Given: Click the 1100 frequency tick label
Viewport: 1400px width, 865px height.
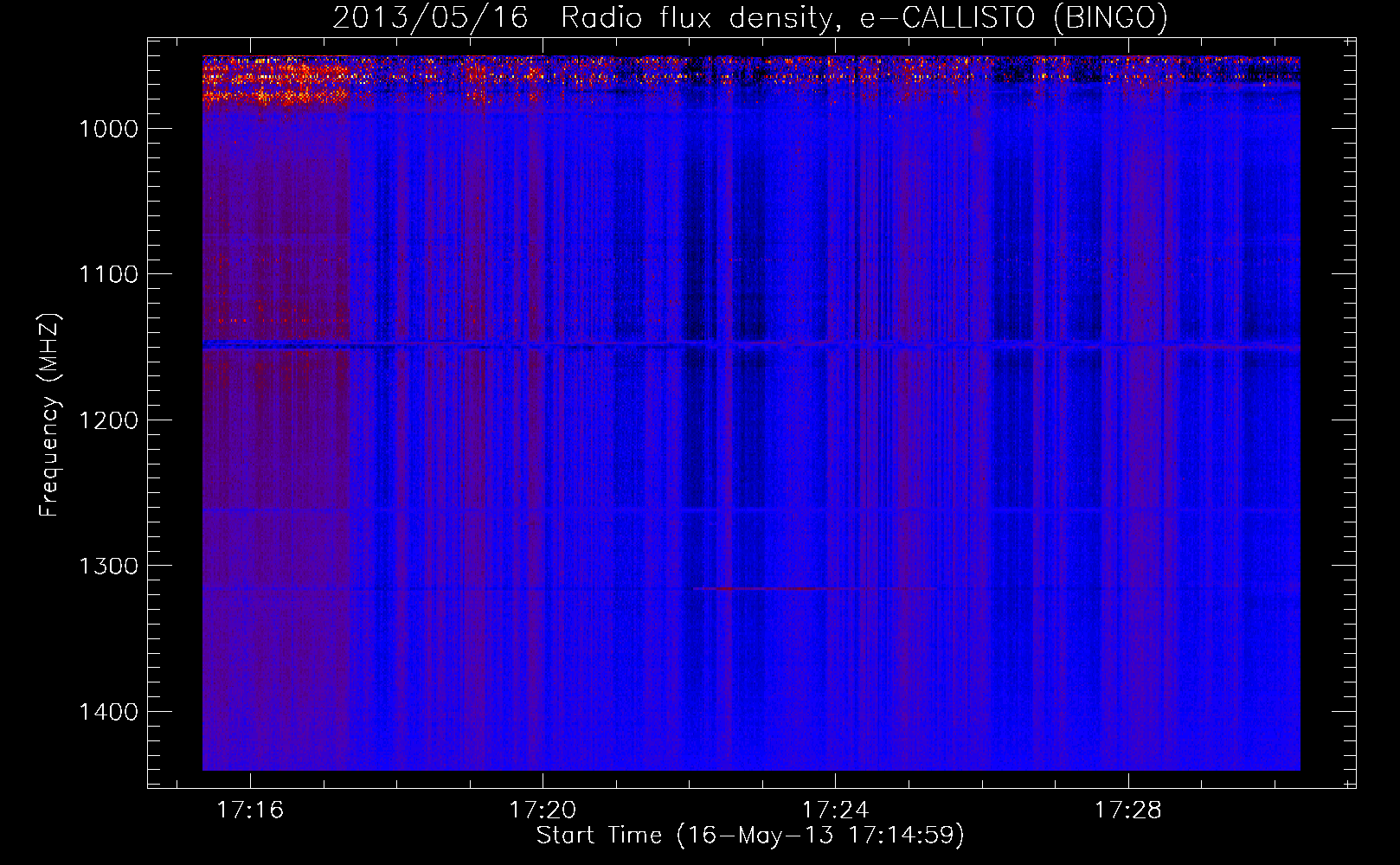Looking at the screenshot, I should (x=109, y=274).
